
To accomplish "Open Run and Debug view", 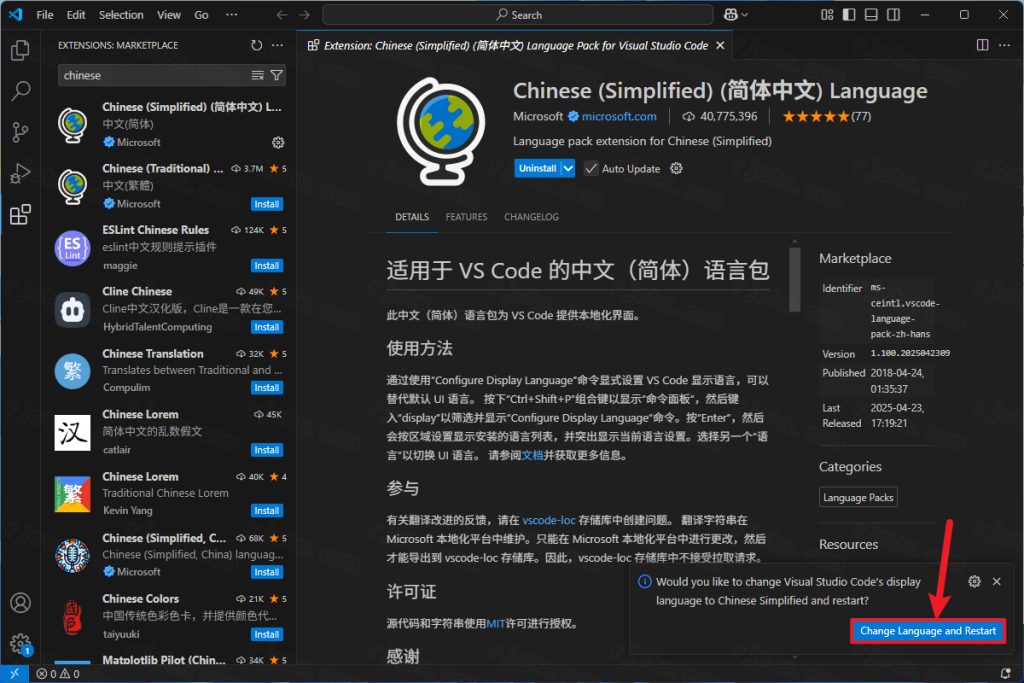I will [x=20, y=174].
